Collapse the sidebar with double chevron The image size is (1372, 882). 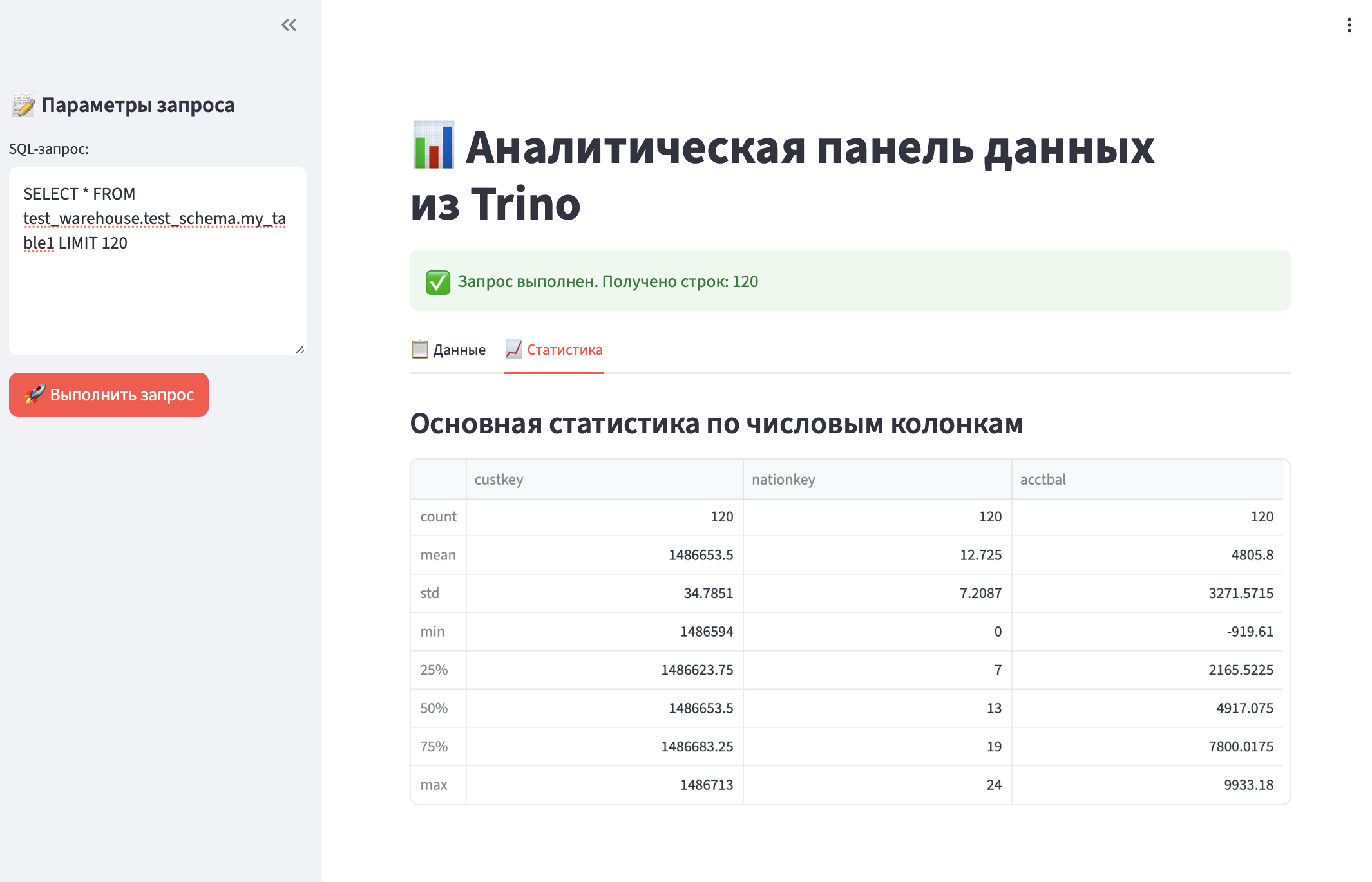click(289, 25)
